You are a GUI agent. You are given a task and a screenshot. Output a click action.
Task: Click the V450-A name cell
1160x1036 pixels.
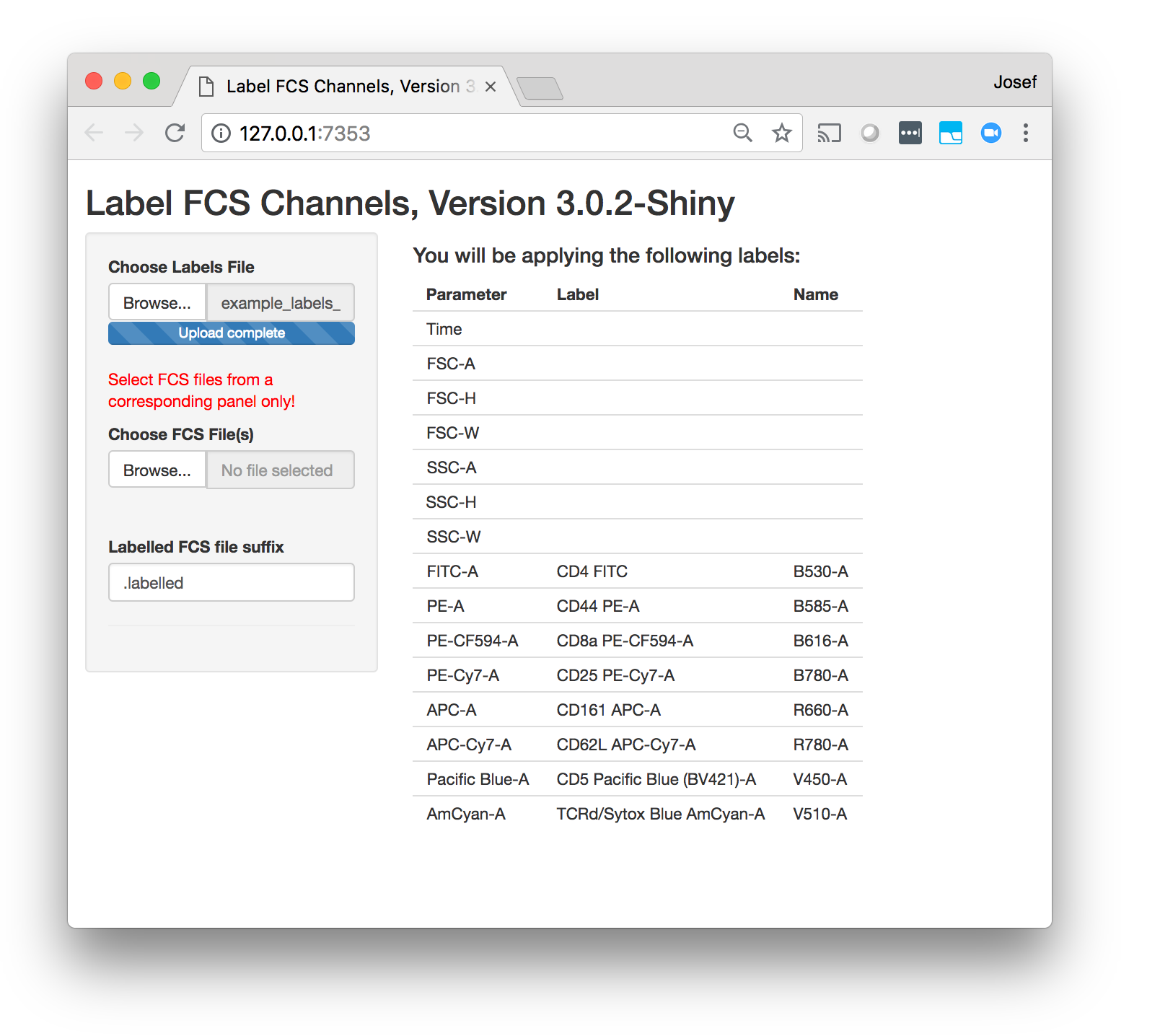820,779
